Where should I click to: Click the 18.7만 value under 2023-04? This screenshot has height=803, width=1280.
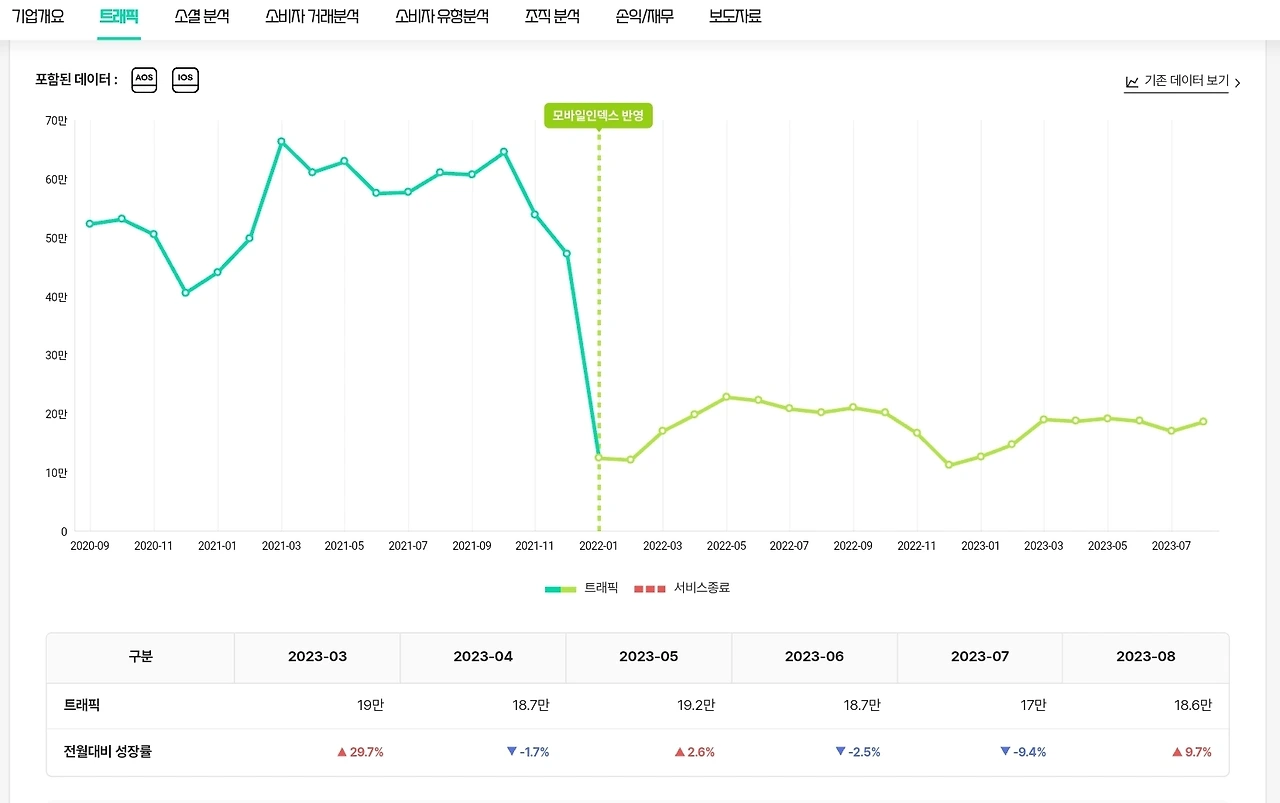pyautogui.click(x=531, y=706)
